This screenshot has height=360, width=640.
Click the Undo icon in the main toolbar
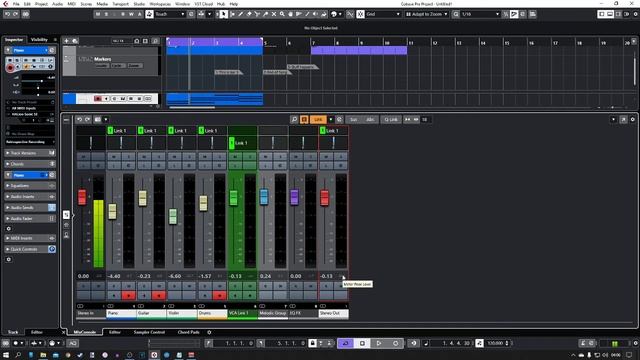click(7, 14)
